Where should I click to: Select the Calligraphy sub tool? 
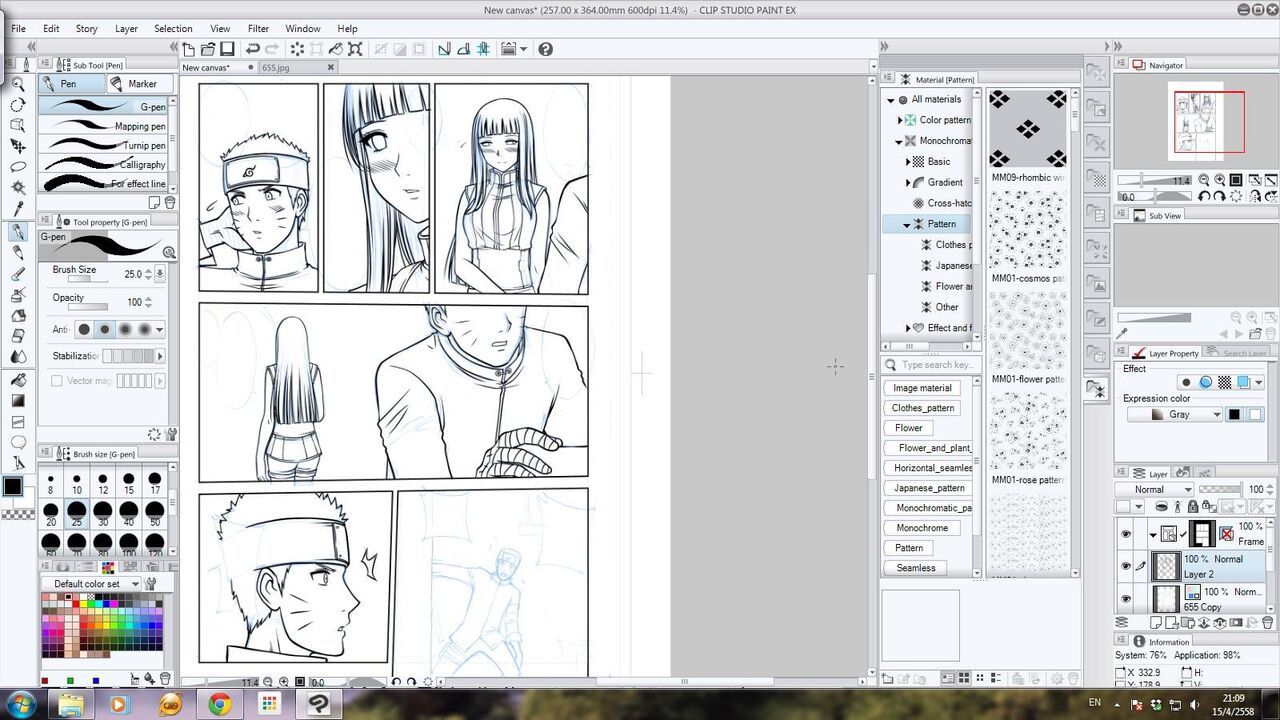tap(103, 164)
